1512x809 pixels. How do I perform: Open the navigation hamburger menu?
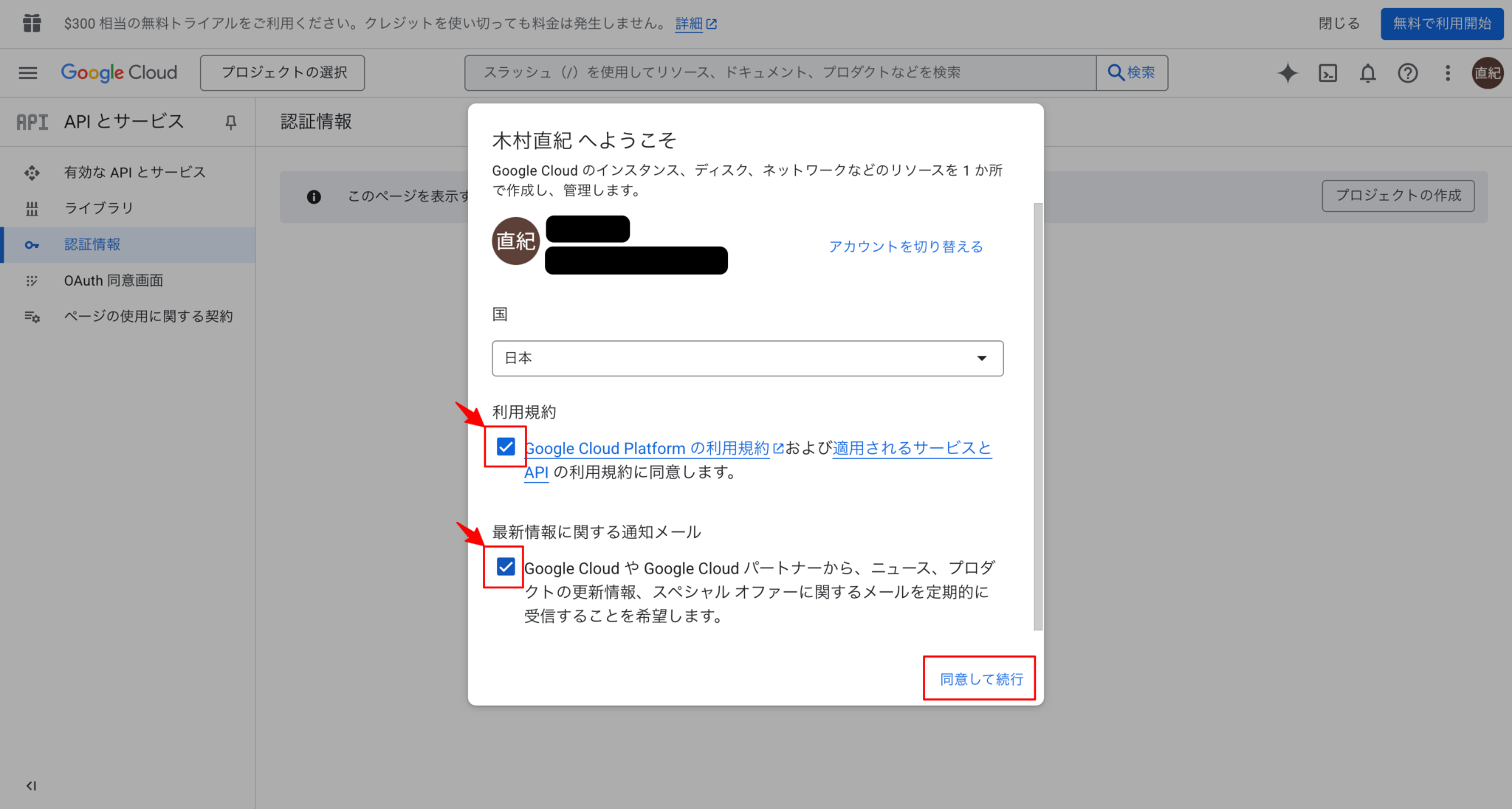[x=27, y=72]
